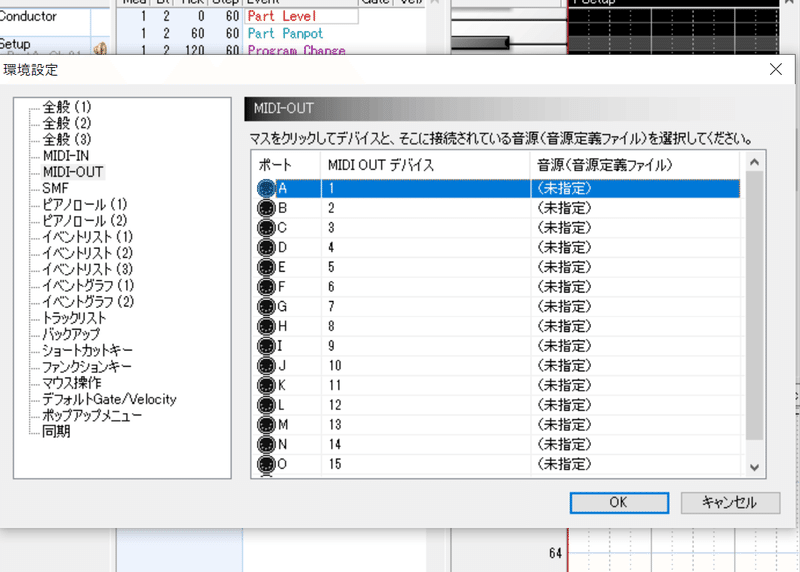Choose MIDI OUT device cell for port C

pyautogui.click(x=426, y=228)
